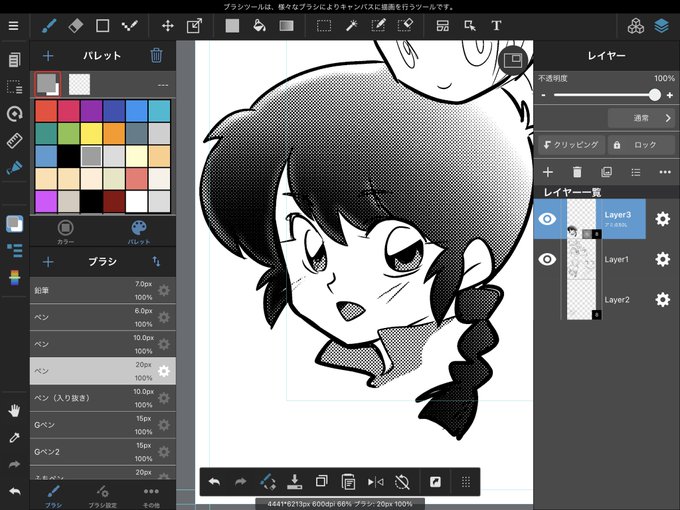Switch to the ブラシ bottom tab
Screen dimensions: 680x510
pyautogui.click(x=54, y=496)
